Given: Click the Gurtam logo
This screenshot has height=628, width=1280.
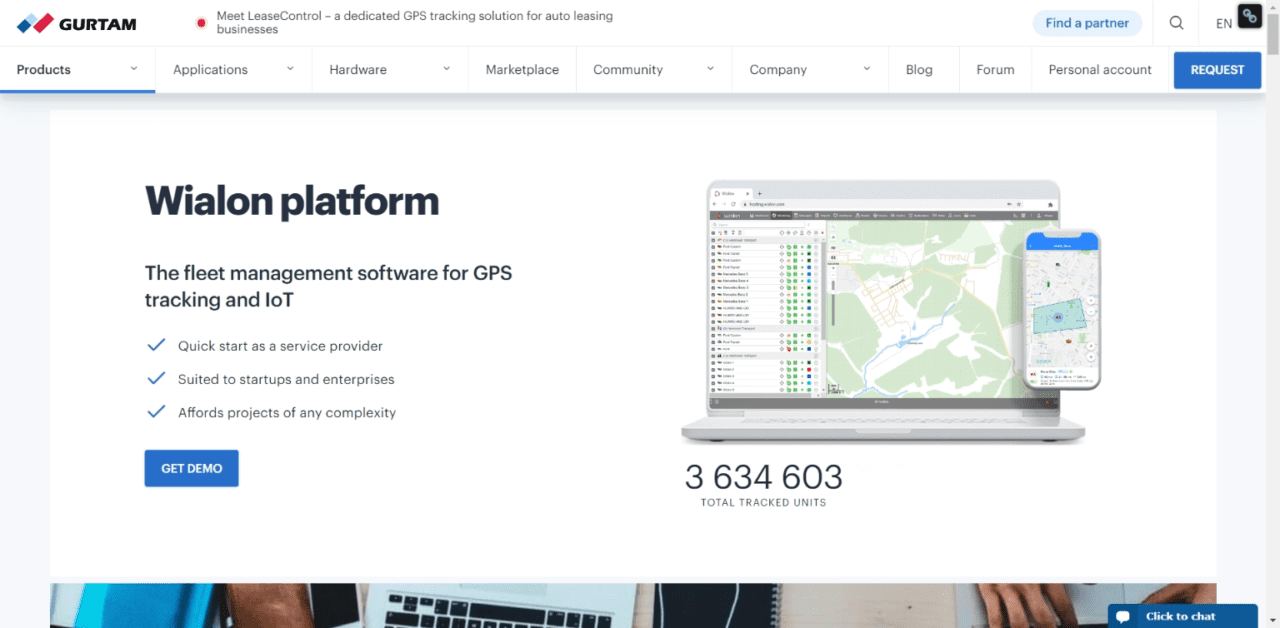Looking at the screenshot, I should pyautogui.click(x=76, y=22).
